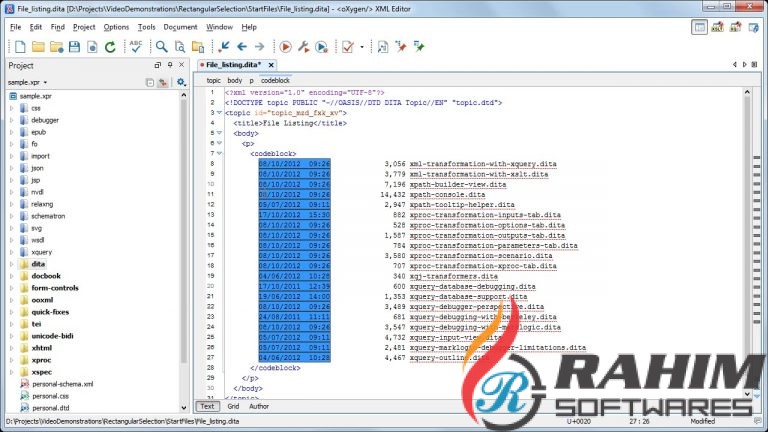Click the red pin toolbar icon
This screenshot has height=432, width=768.
pos(401,47)
